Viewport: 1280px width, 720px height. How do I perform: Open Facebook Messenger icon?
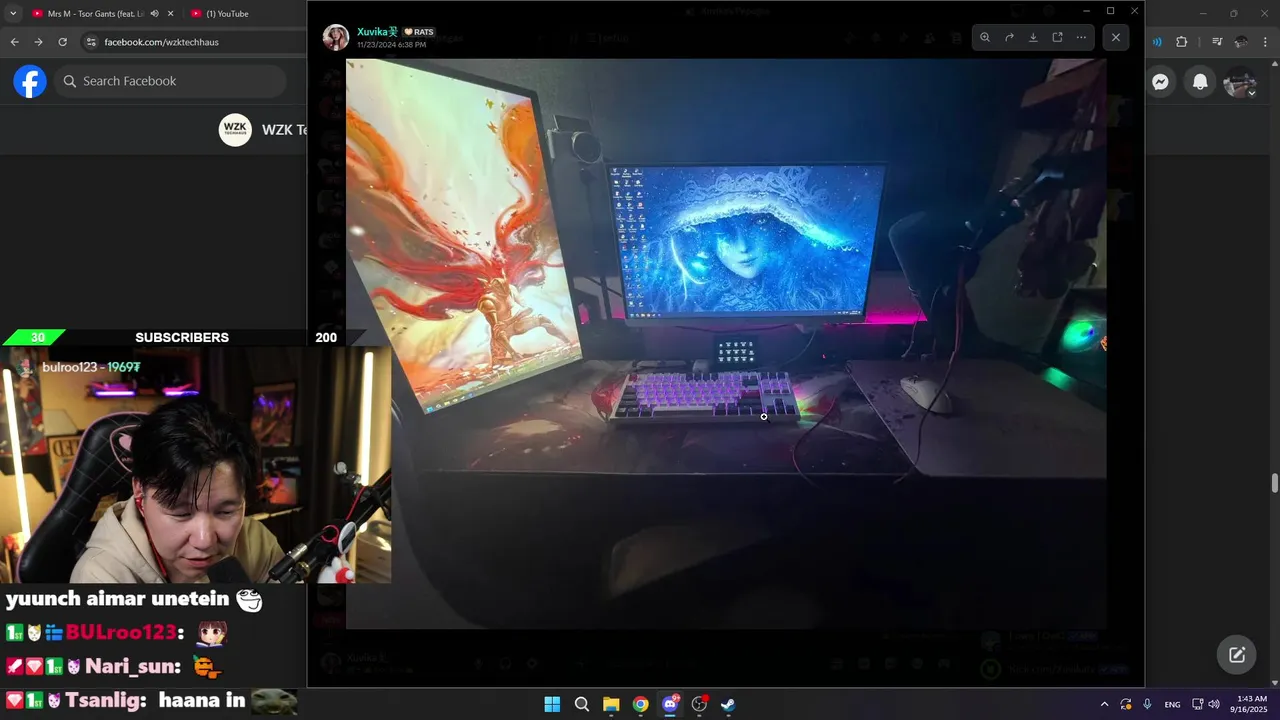tap(1160, 82)
